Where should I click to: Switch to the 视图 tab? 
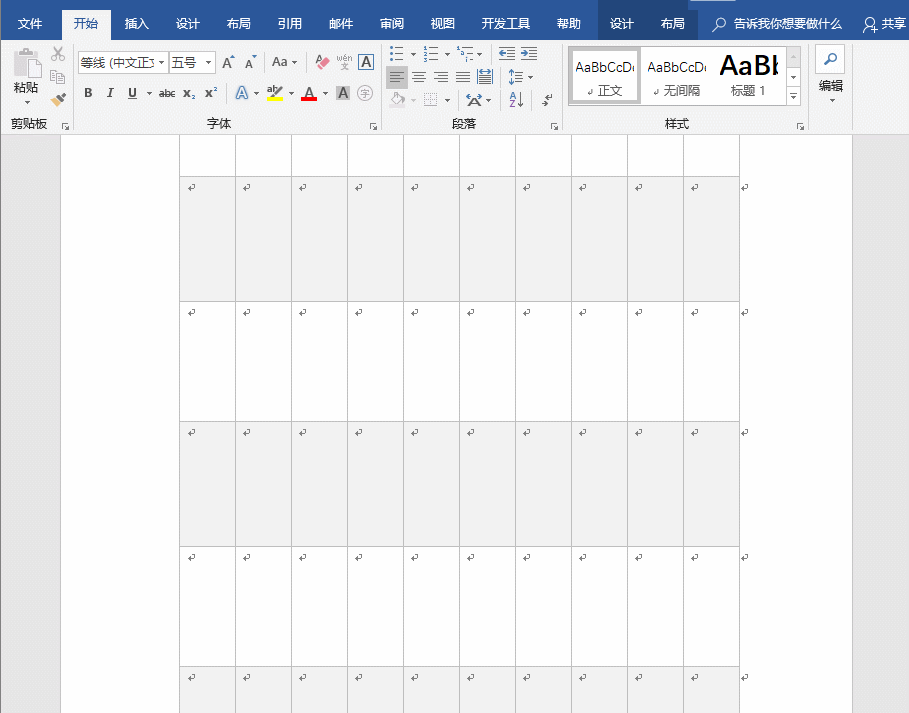point(442,24)
